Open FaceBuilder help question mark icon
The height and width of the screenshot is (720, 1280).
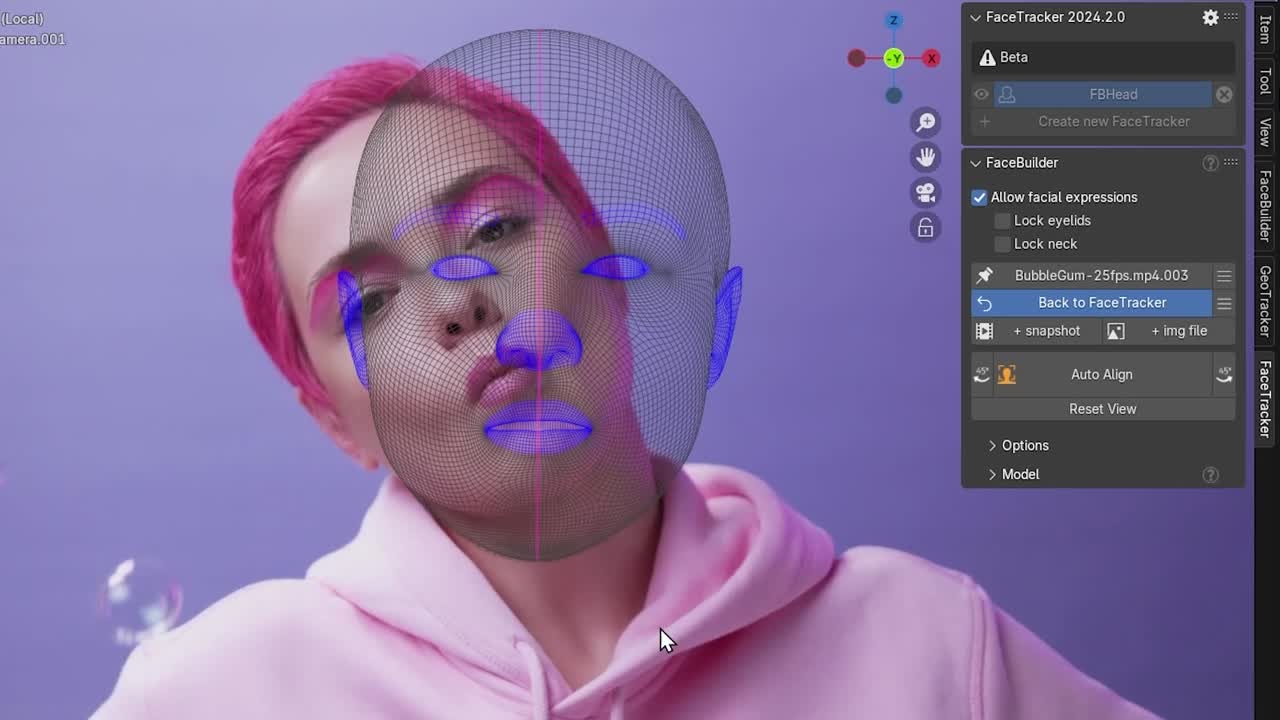pyautogui.click(x=1210, y=162)
